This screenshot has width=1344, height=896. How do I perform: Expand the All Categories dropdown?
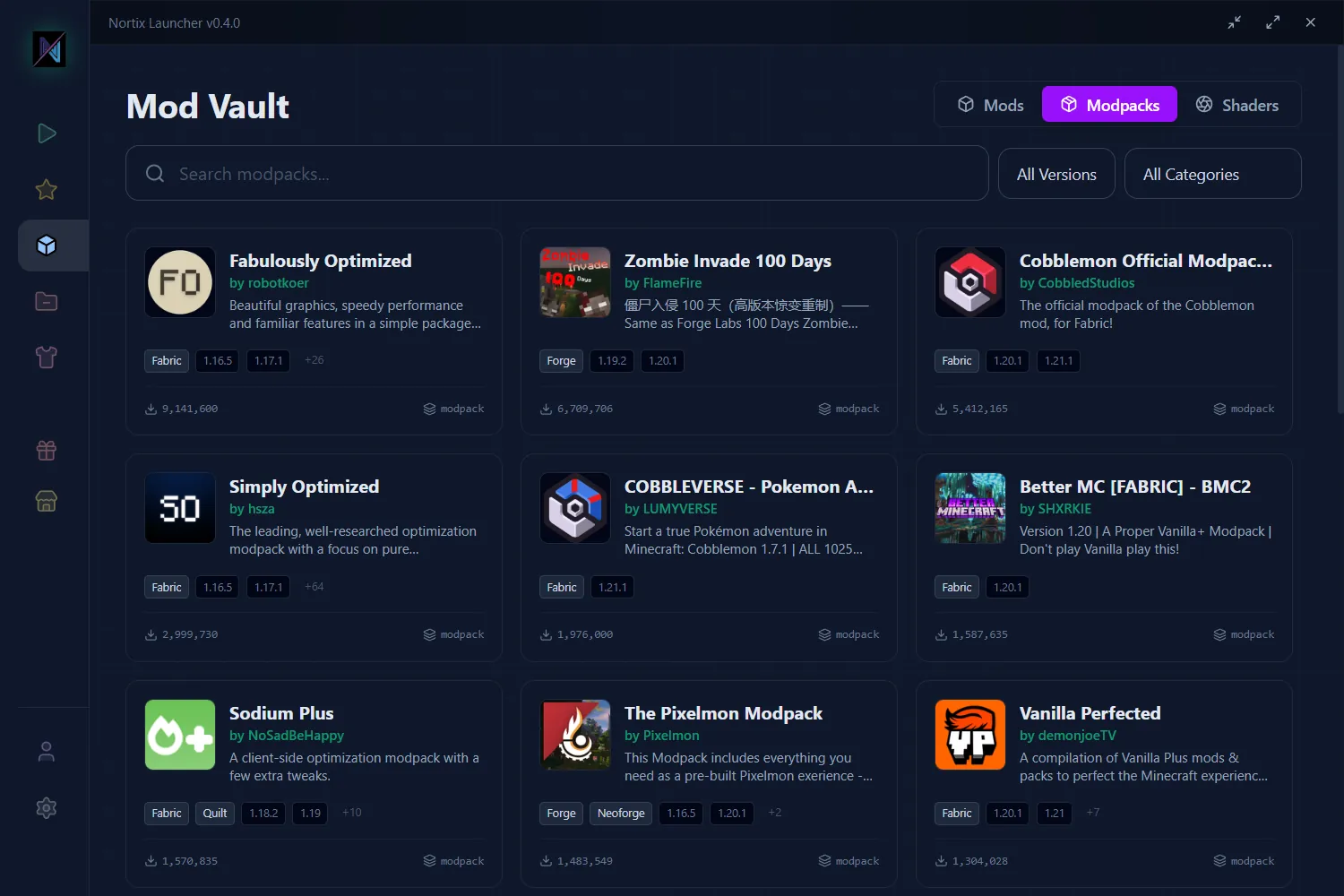click(1212, 174)
